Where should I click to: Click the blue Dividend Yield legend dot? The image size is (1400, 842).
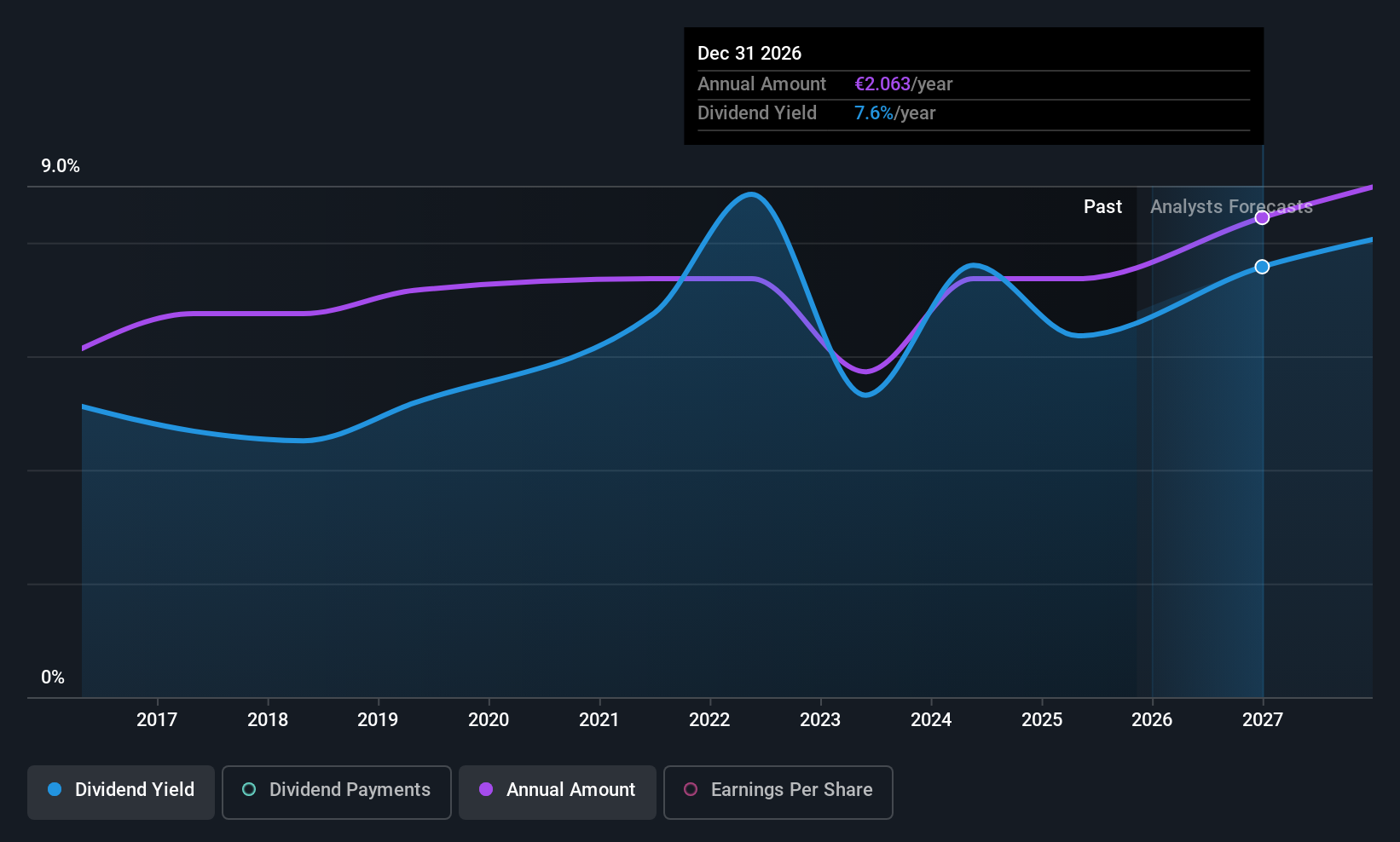[55, 790]
